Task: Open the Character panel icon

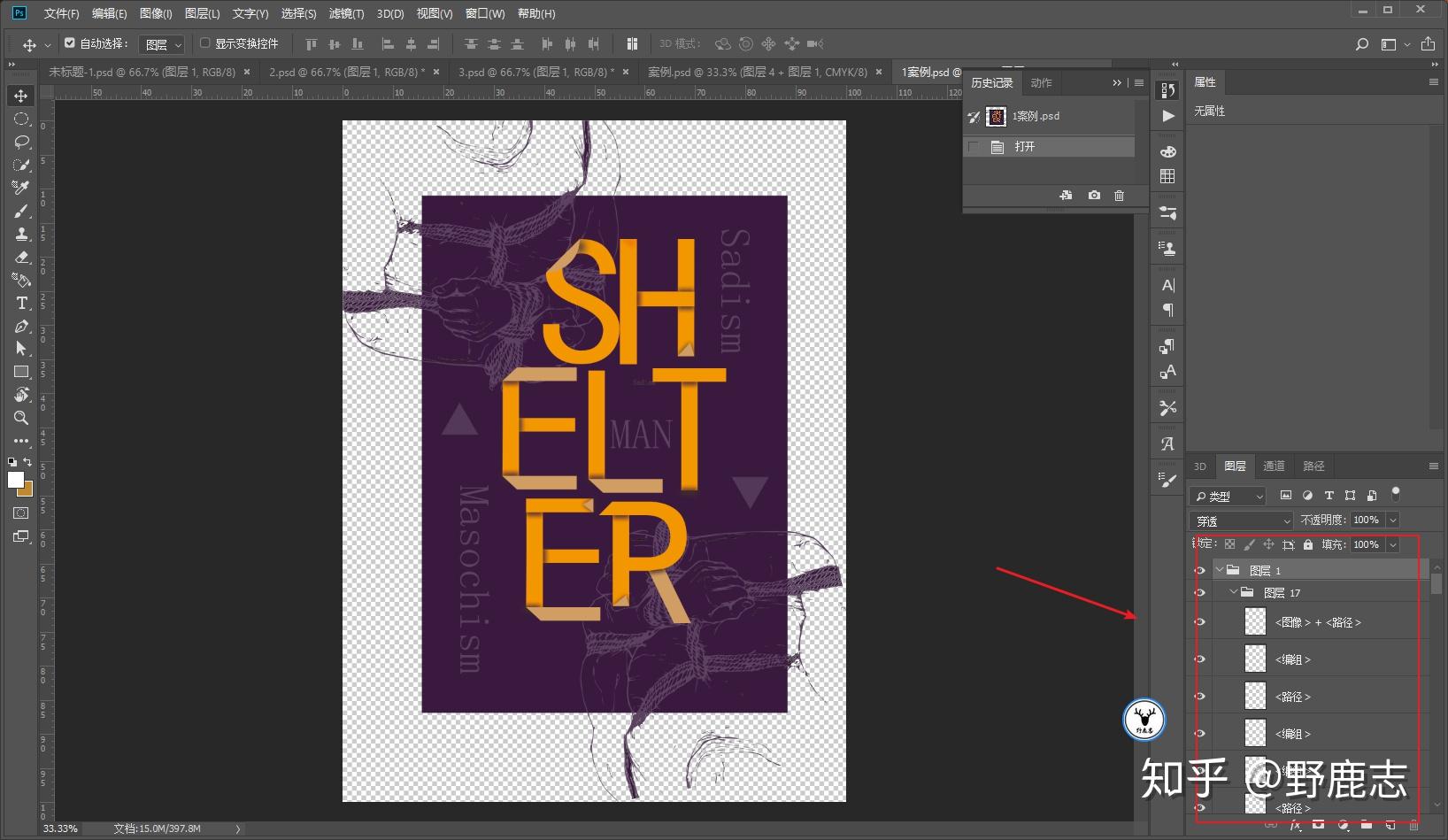Action: coord(1168,285)
